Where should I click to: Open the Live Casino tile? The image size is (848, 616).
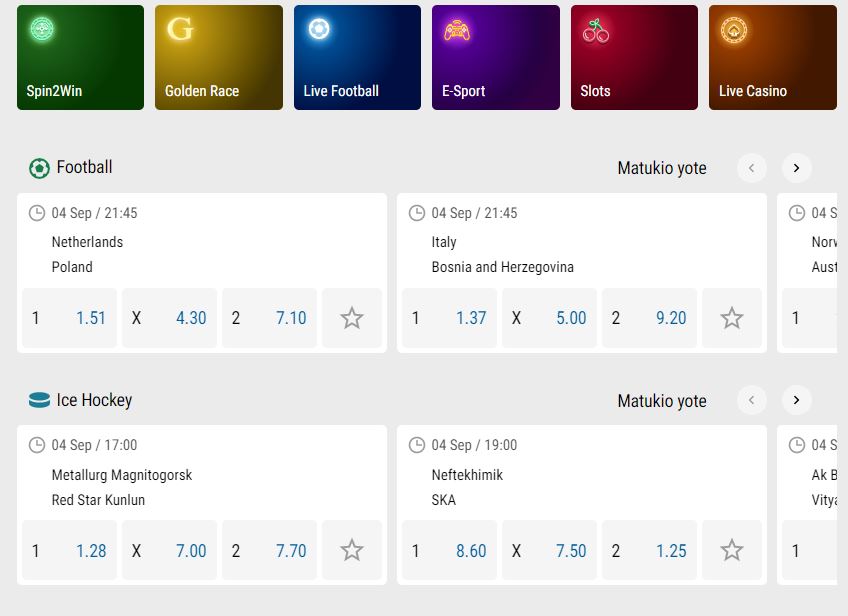click(x=773, y=57)
